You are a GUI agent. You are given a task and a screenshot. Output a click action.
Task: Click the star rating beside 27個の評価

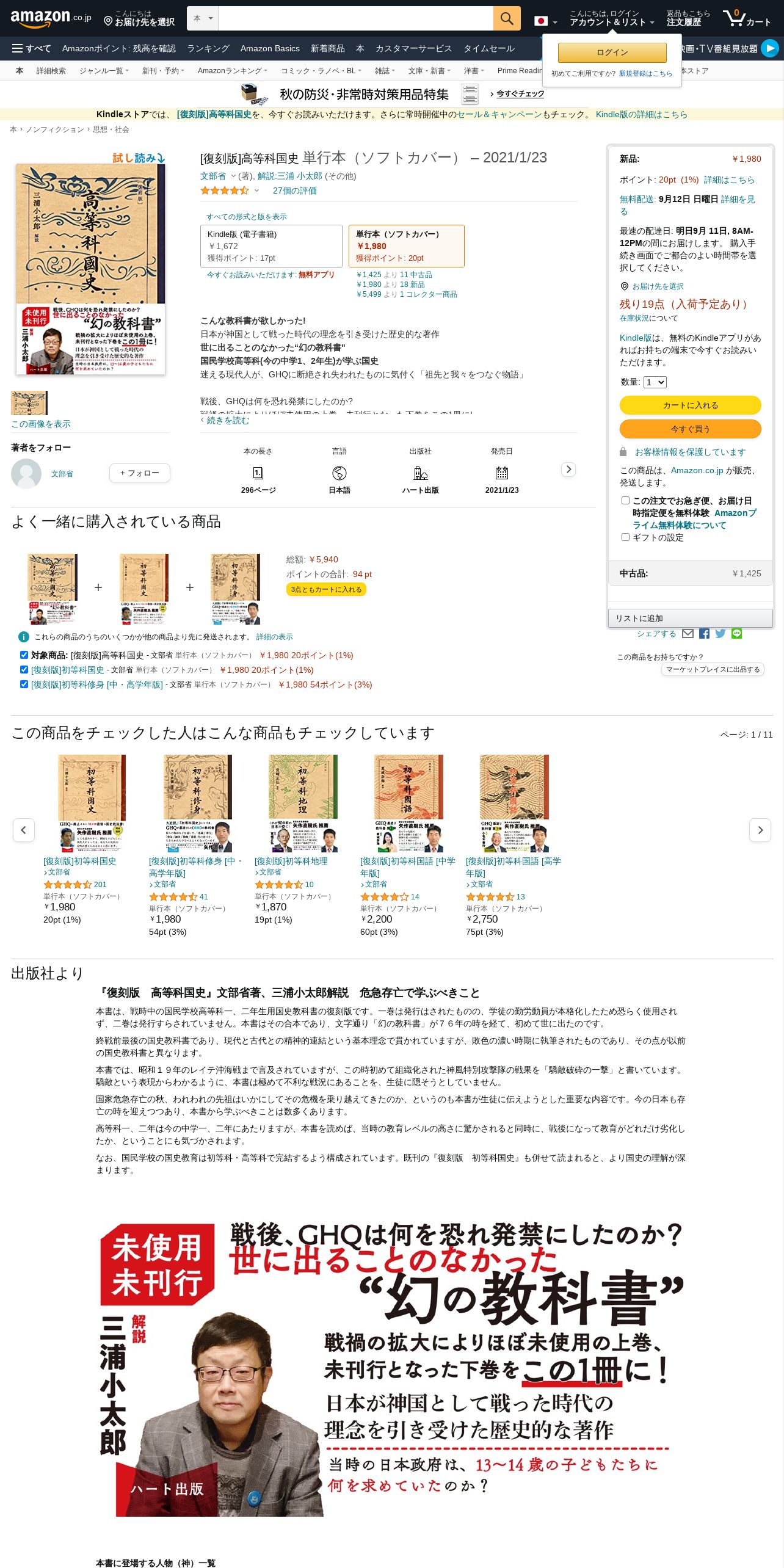(x=224, y=191)
